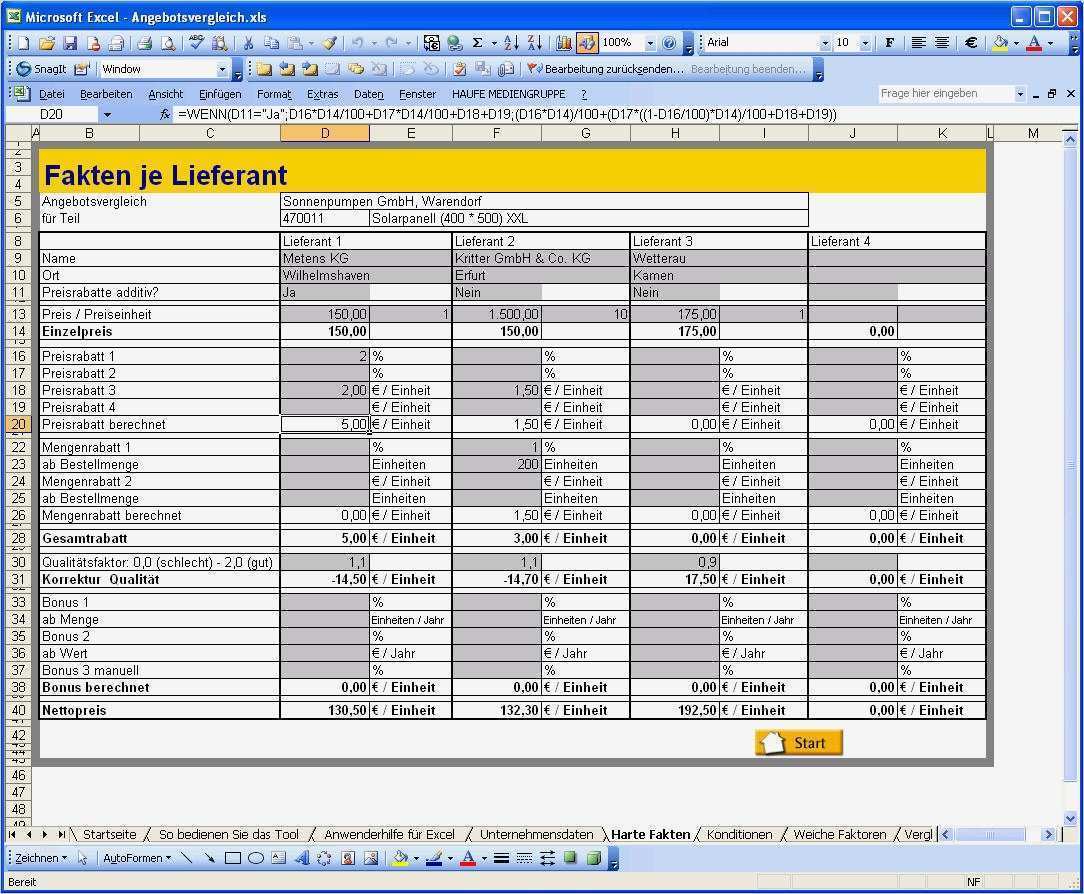This screenshot has height=894, width=1084.
Task: Select column D header
Action: tap(325, 133)
